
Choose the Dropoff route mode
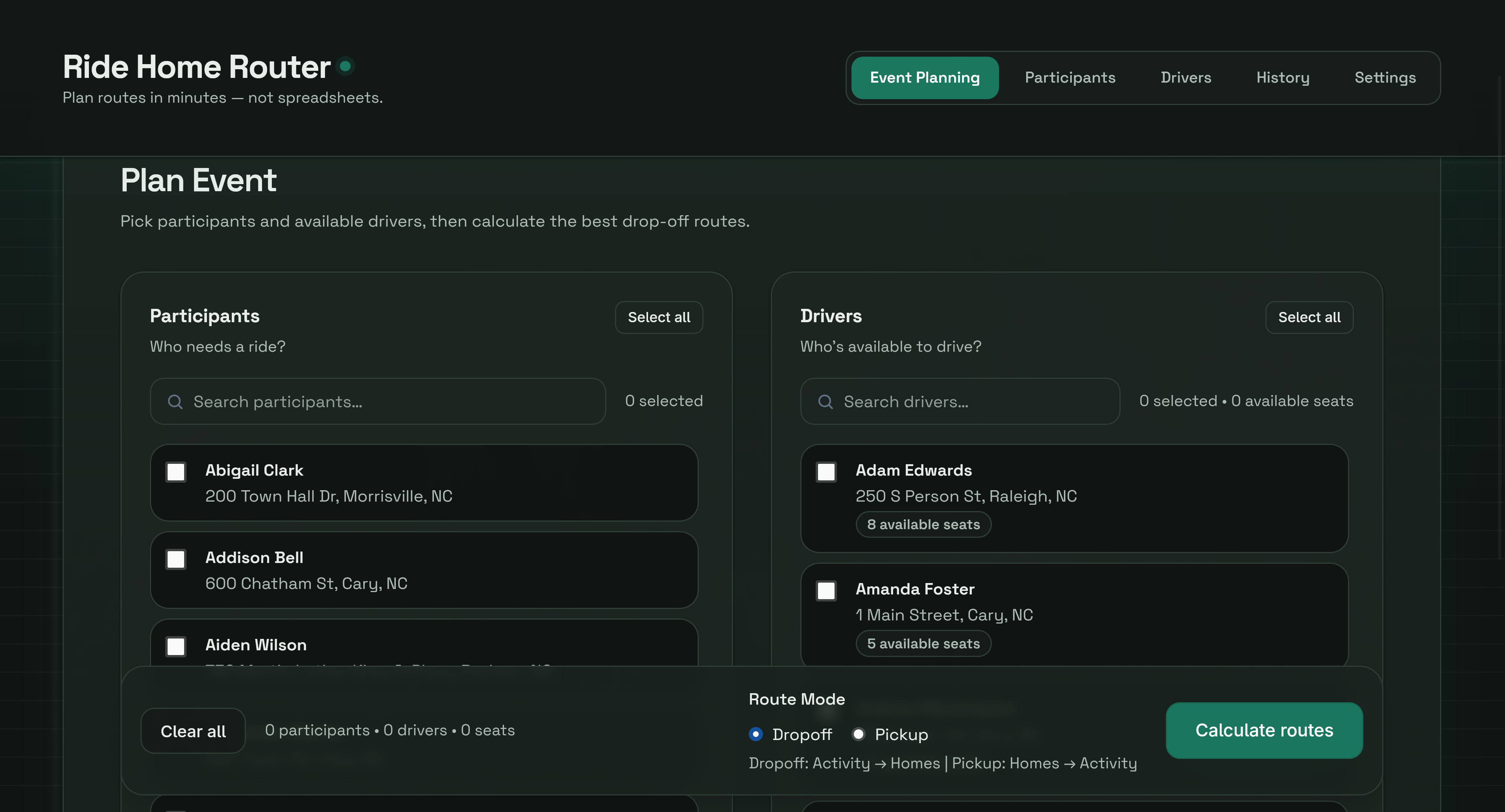pos(755,734)
